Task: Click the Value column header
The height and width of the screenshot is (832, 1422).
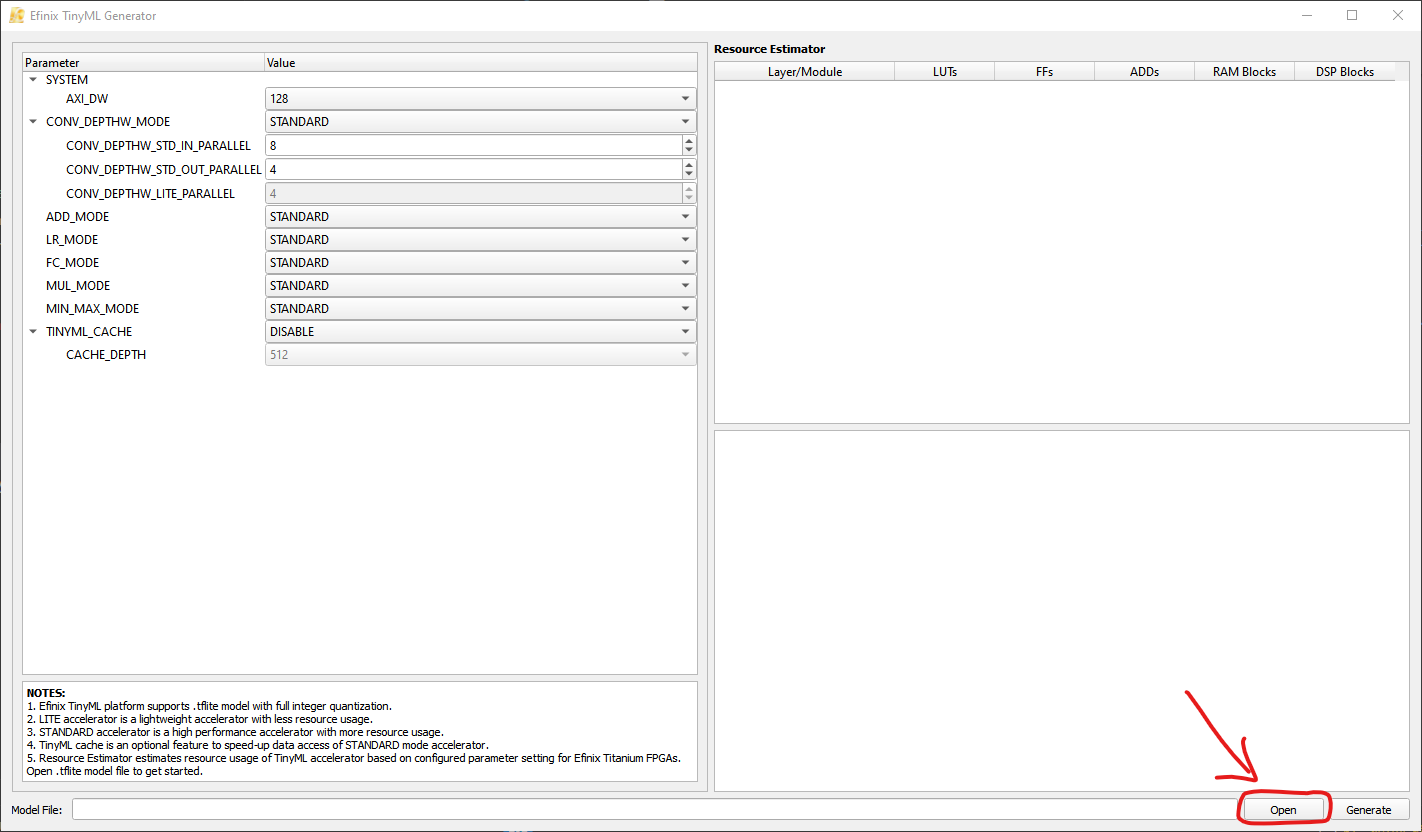Action: click(x=481, y=63)
